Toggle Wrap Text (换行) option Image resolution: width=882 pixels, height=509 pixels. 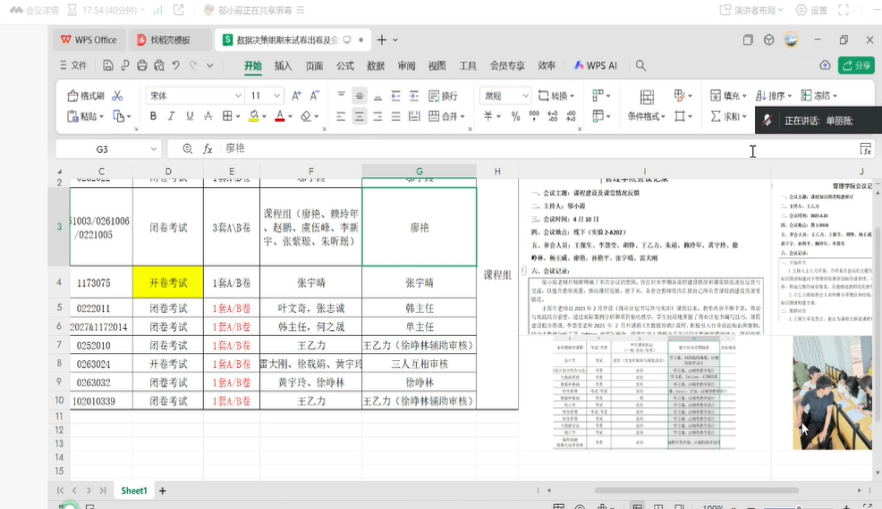coord(443,96)
